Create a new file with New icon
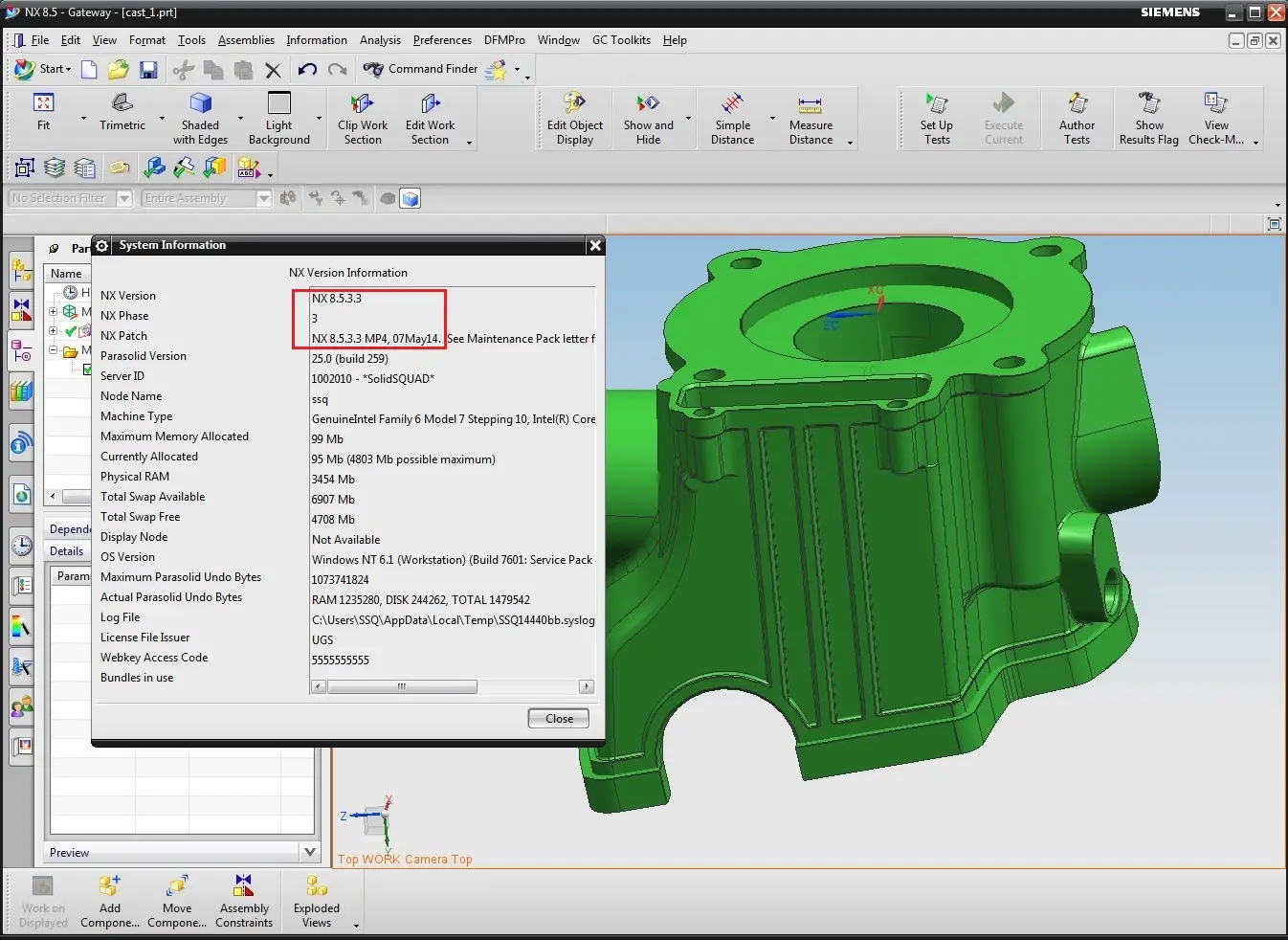This screenshot has width=1288, height=940. coord(89,69)
